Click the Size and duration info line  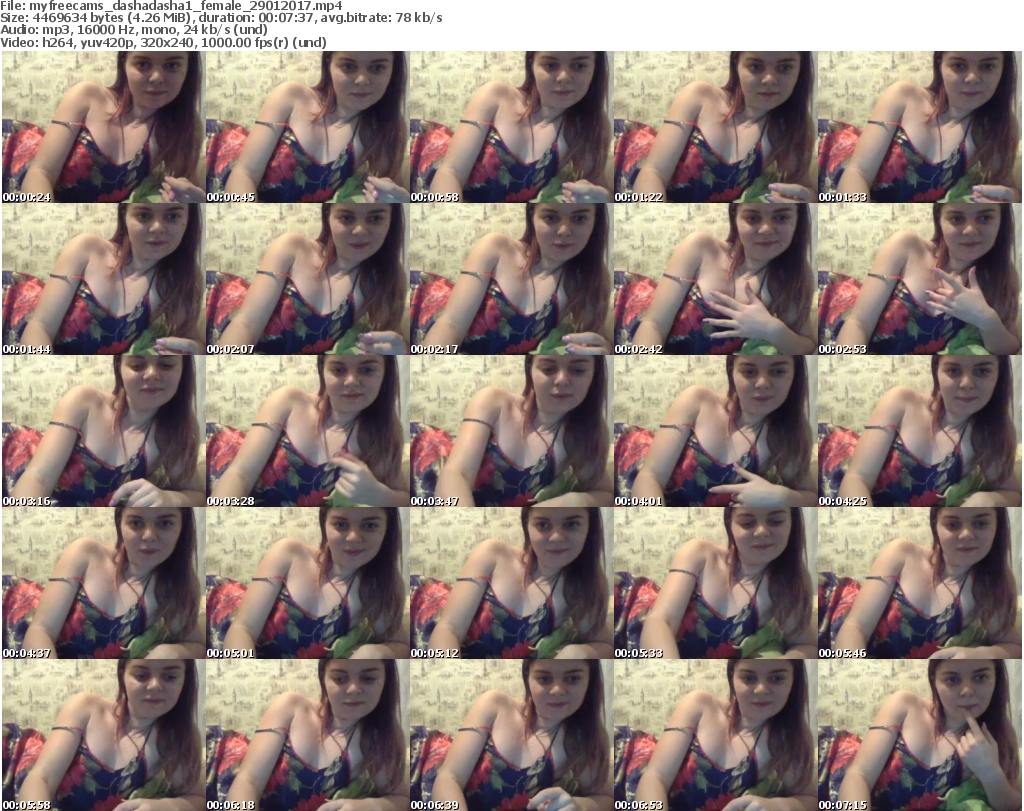point(221,18)
